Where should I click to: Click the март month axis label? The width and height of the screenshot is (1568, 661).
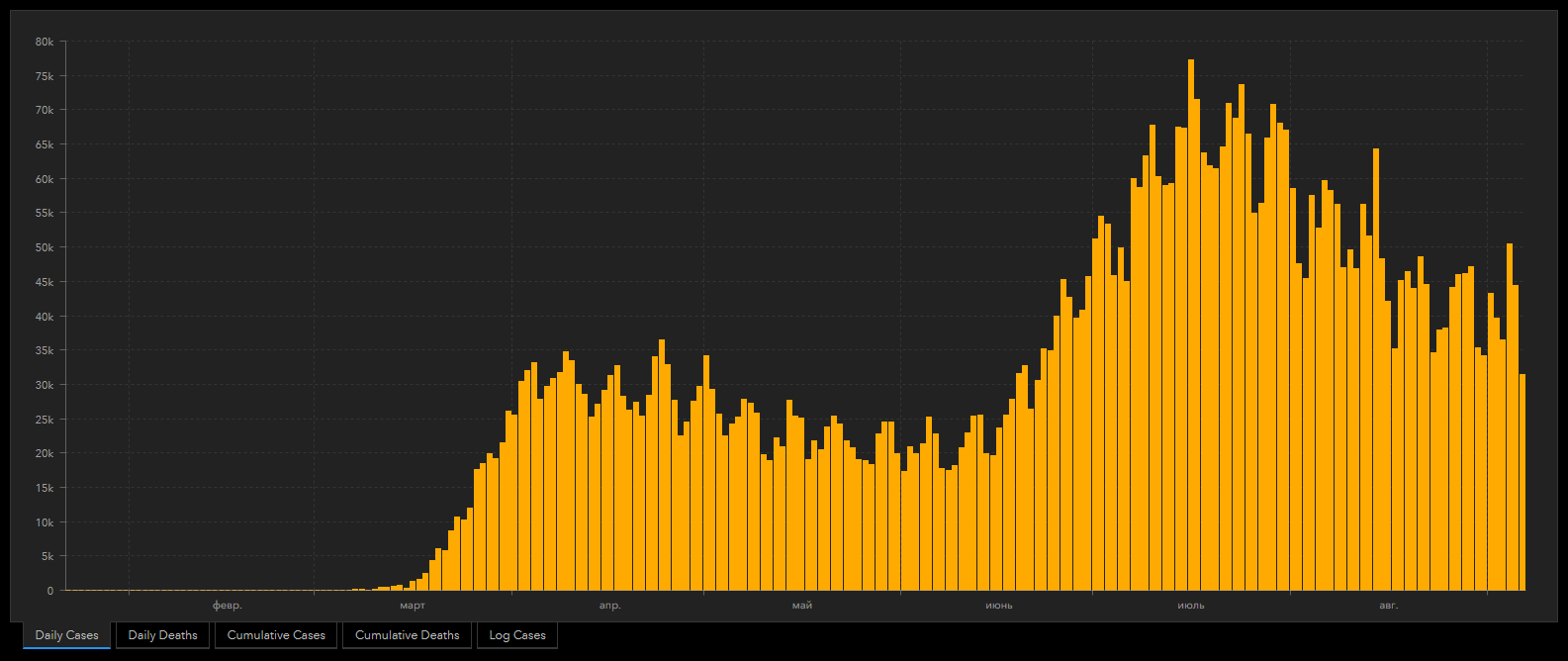tap(413, 606)
